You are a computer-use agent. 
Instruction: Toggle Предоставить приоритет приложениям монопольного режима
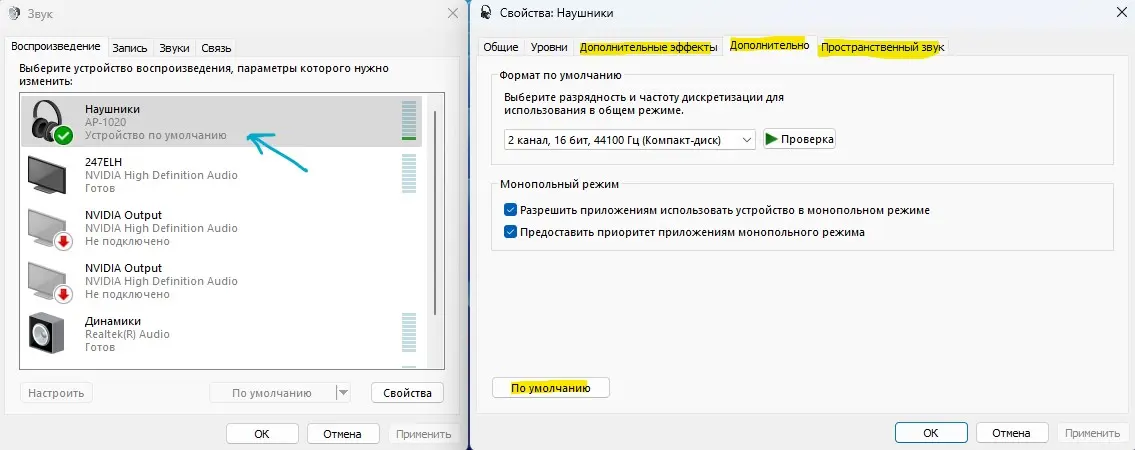coord(510,232)
